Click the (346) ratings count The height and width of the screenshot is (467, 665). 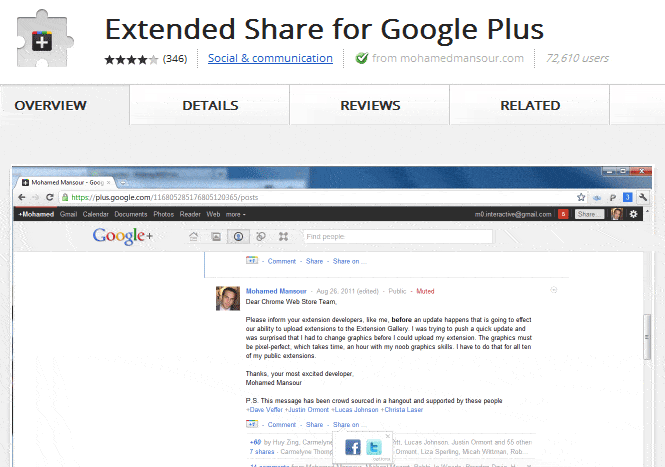175,59
